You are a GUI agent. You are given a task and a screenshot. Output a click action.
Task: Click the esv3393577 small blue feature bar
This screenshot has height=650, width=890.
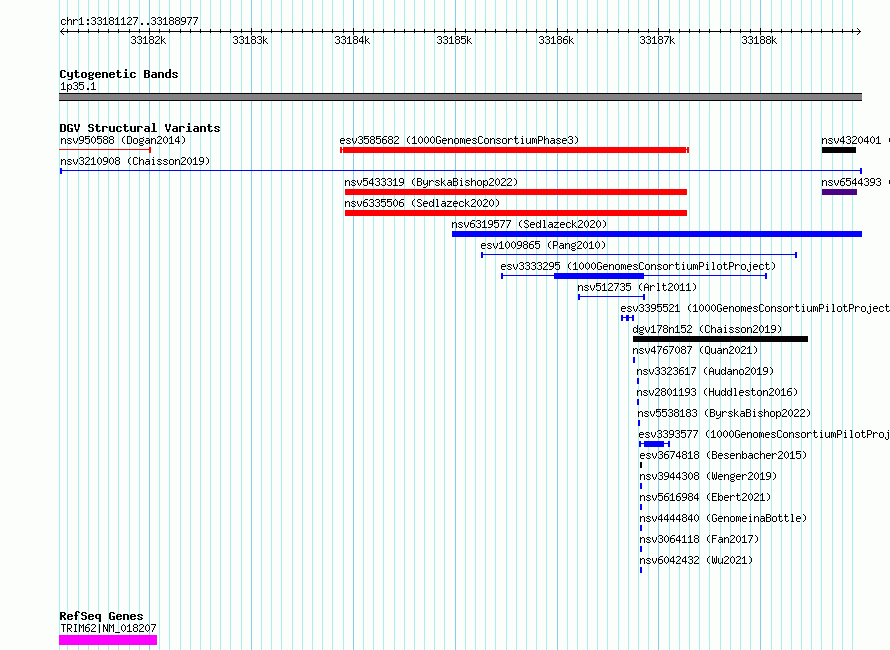click(654, 444)
